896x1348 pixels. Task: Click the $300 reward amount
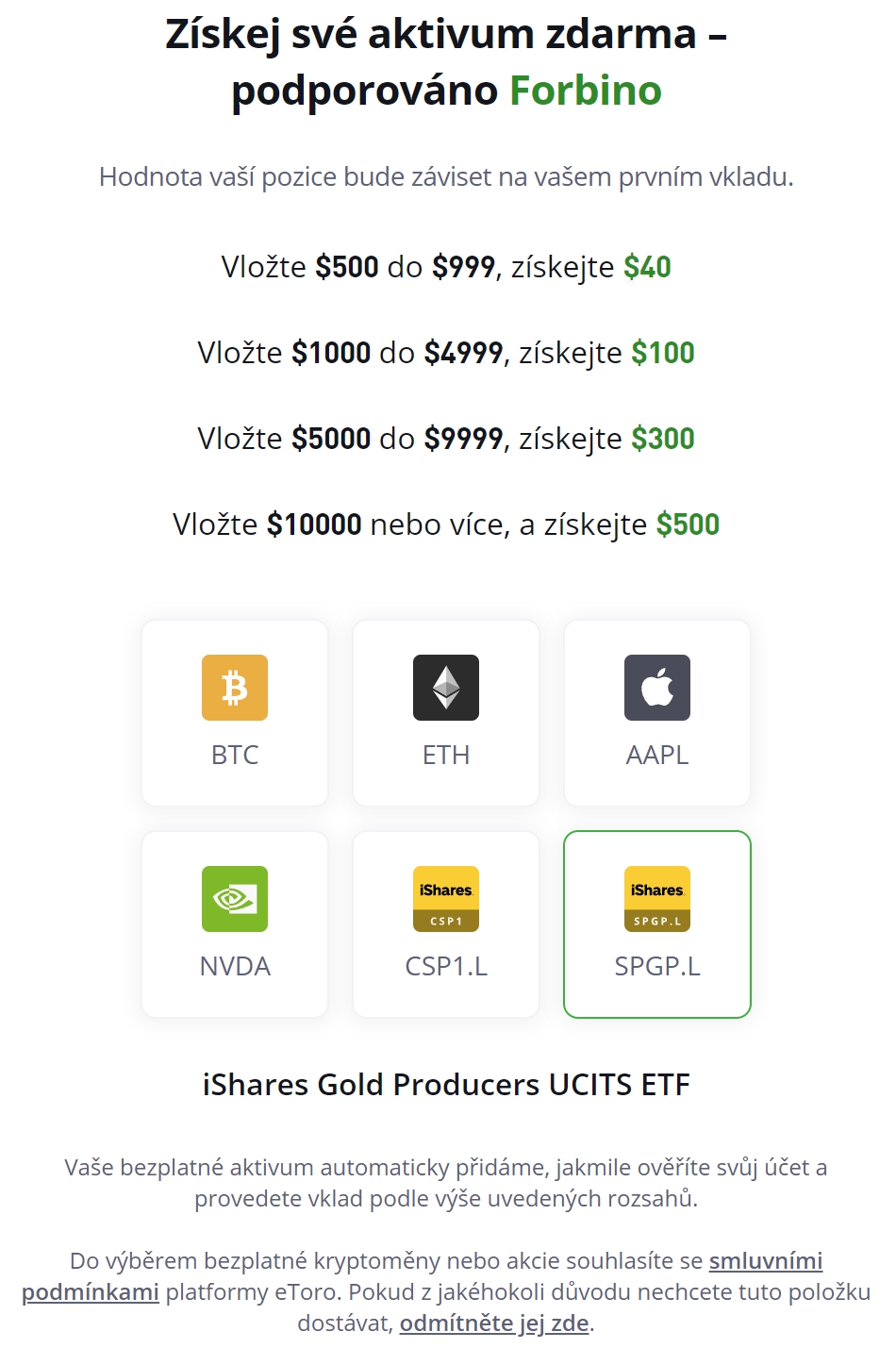pos(663,439)
